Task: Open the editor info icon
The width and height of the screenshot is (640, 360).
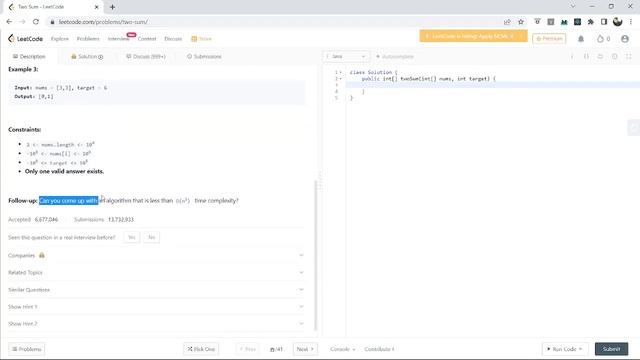Action: tap(572, 56)
